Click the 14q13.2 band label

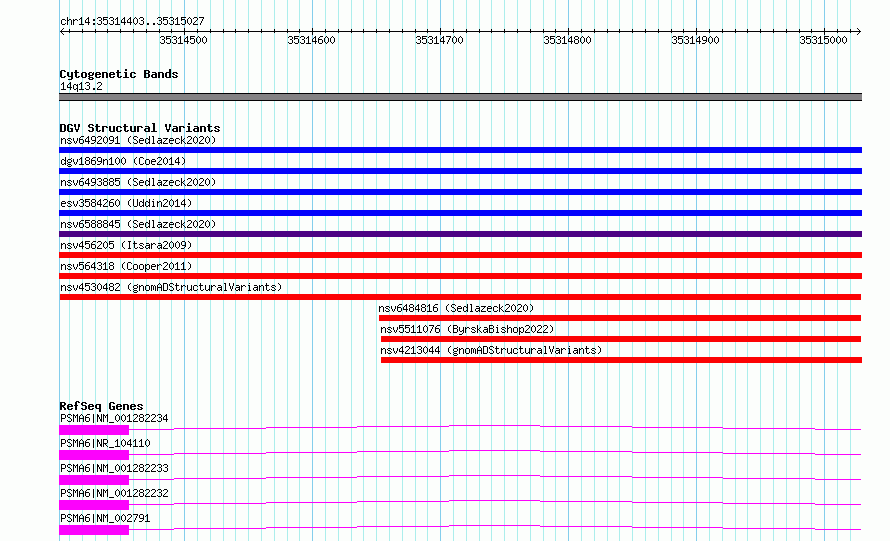pos(81,86)
